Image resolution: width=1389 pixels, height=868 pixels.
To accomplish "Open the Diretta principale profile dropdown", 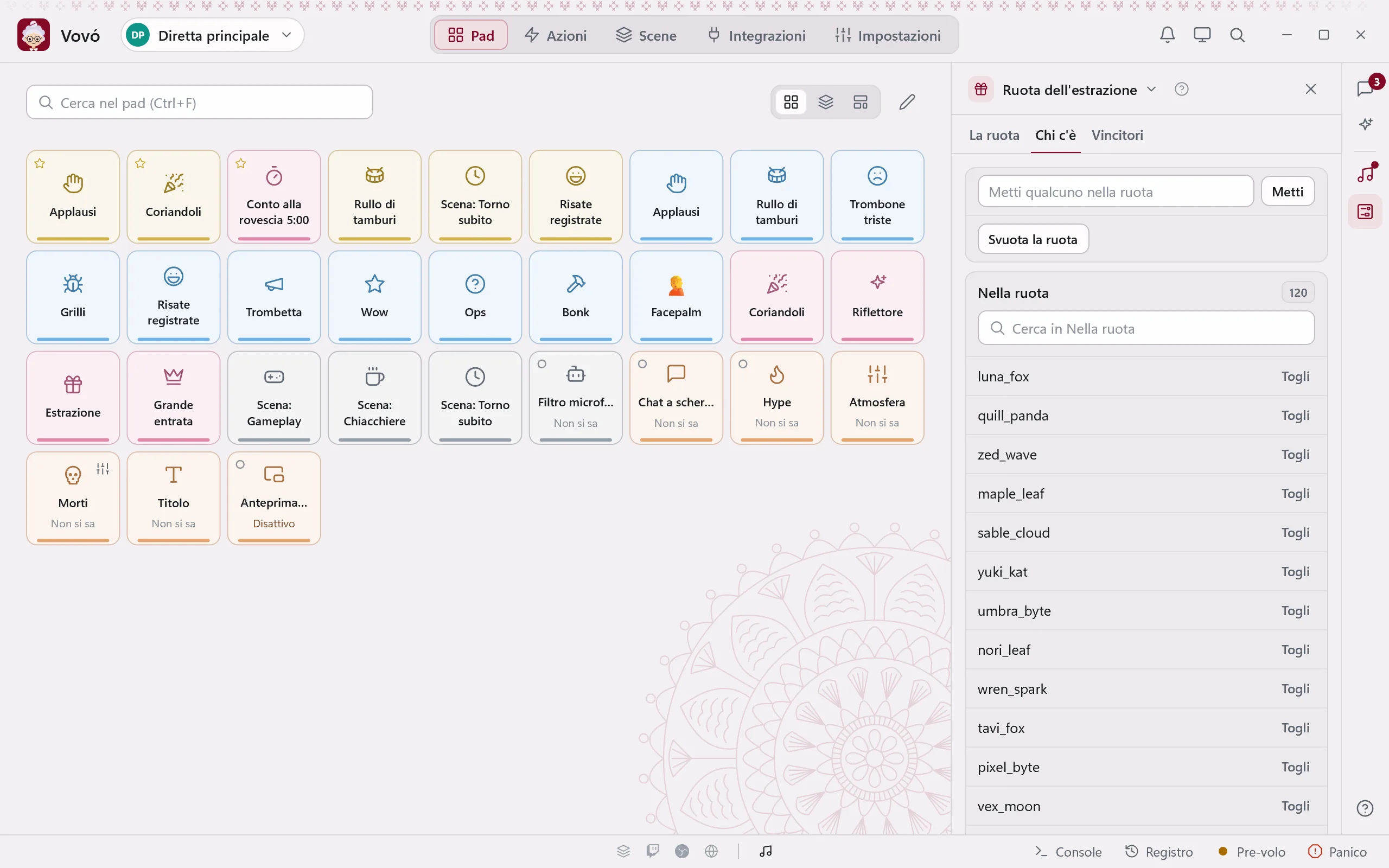I will pyautogui.click(x=212, y=35).
